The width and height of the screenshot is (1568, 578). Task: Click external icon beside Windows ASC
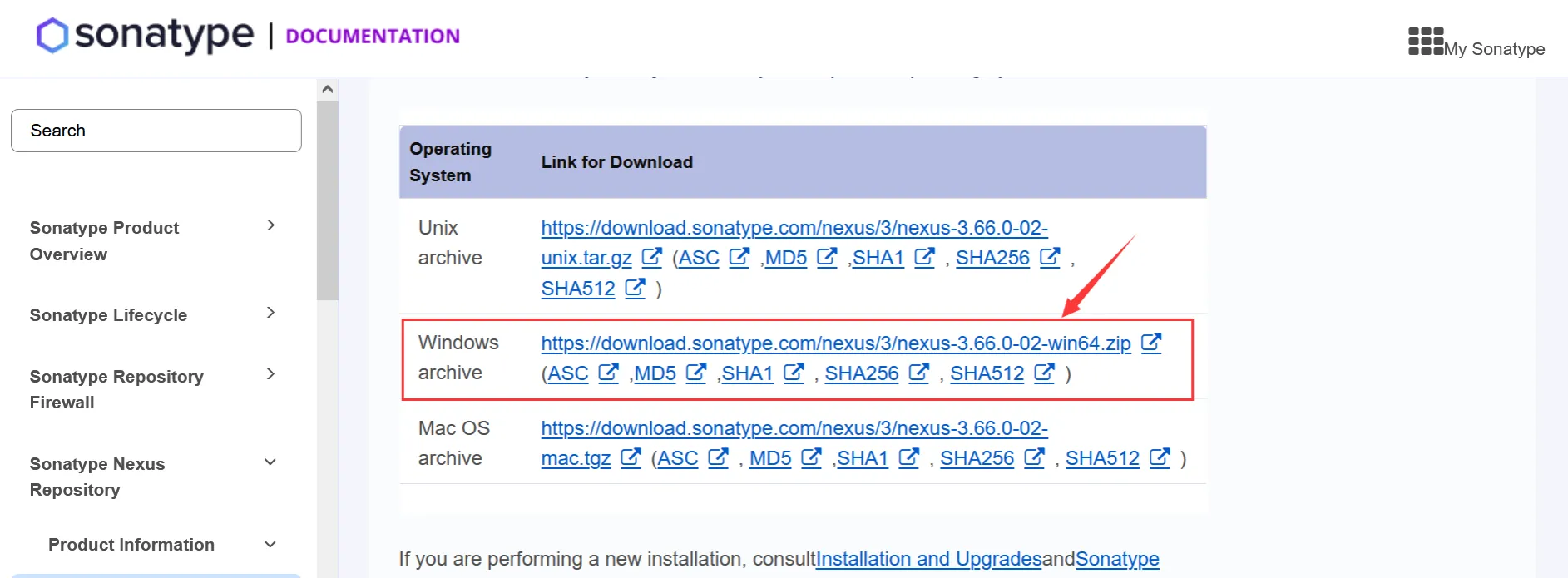(609, 373)
